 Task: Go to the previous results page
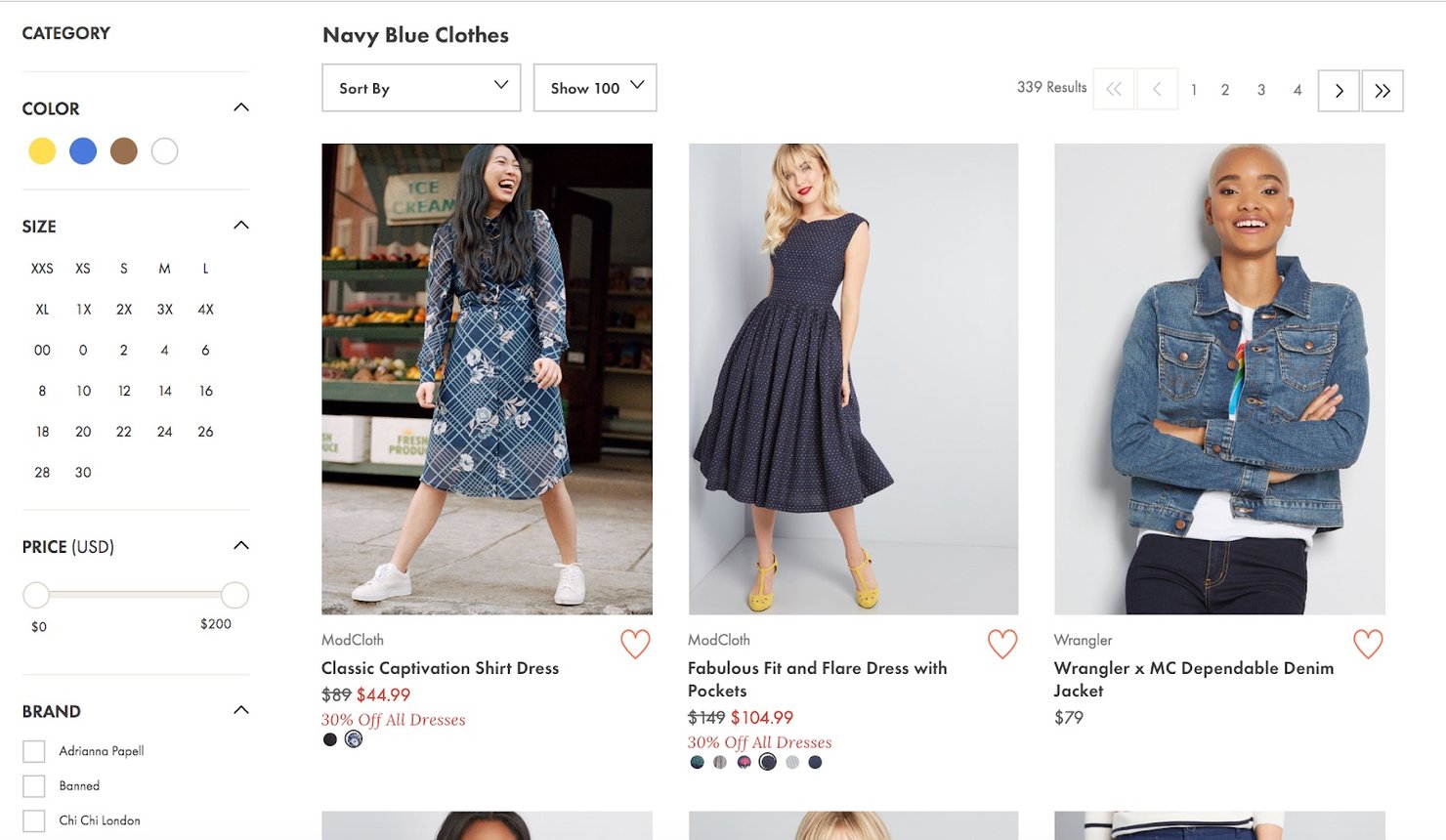[1157, 90]
